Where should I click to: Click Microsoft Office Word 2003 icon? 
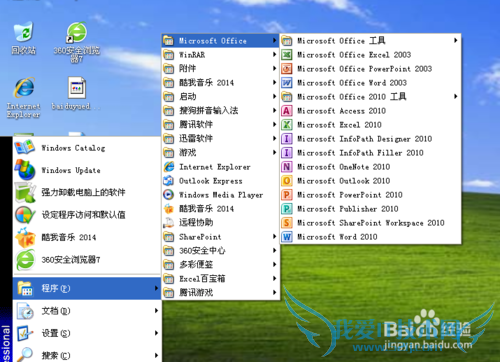287,83
